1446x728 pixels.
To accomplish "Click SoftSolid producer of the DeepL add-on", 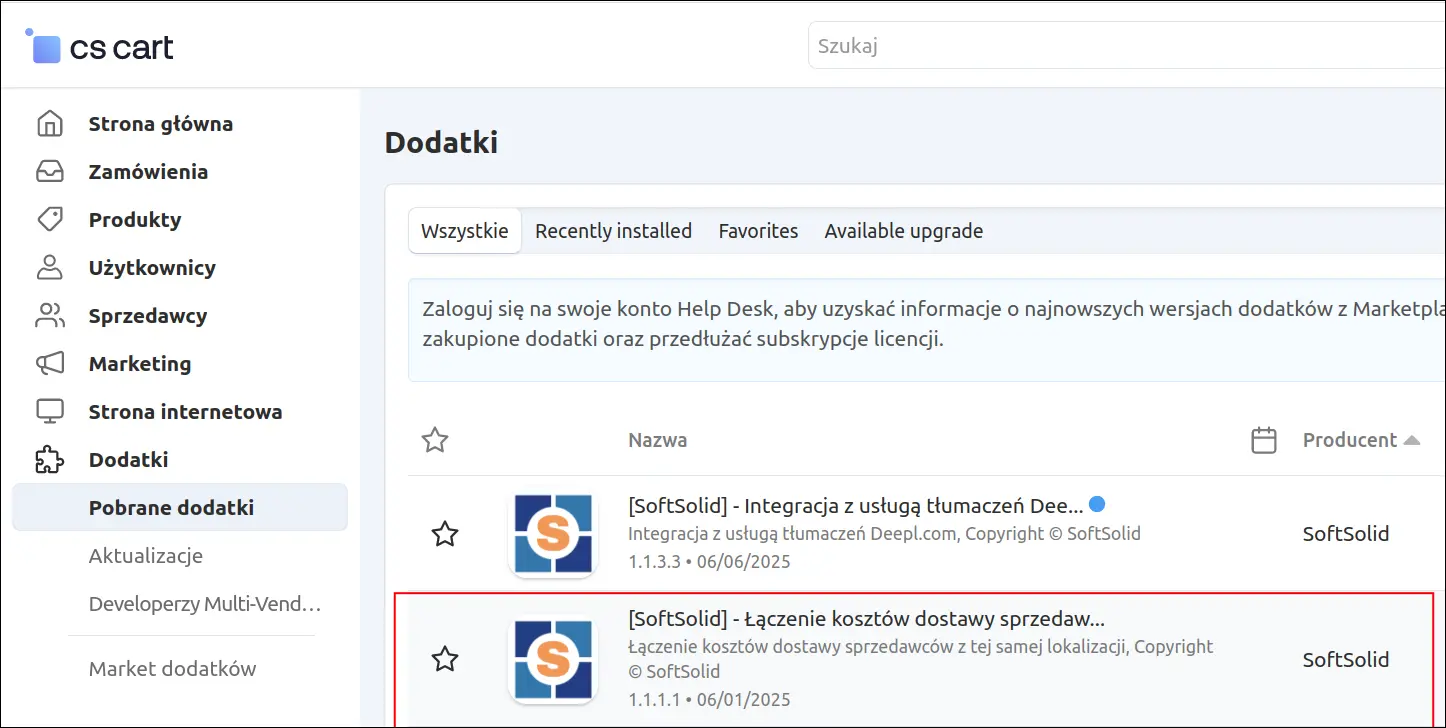I will (x=1346, y=534).
